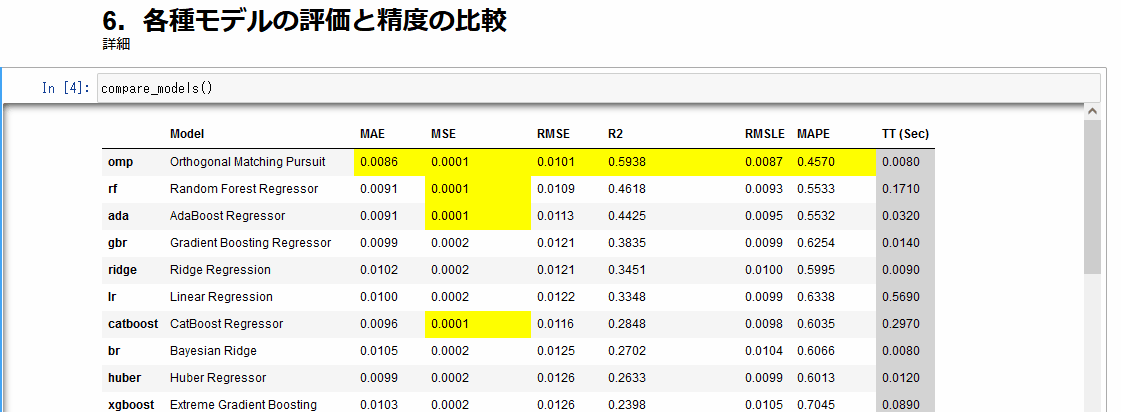Click the TT value 0.5690
This screenshot has width=1121, height=412.
(x=901, y=297)
